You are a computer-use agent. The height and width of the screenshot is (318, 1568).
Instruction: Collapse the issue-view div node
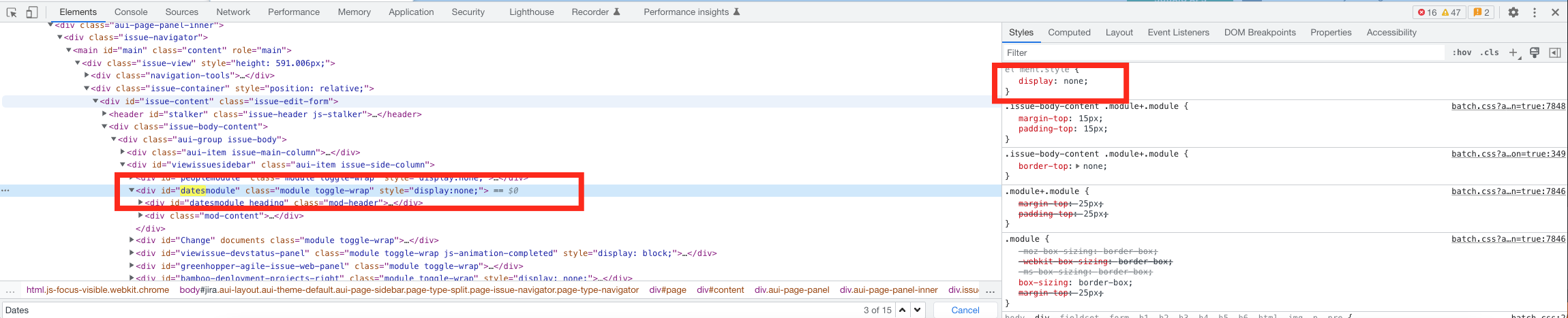[77, 63]
